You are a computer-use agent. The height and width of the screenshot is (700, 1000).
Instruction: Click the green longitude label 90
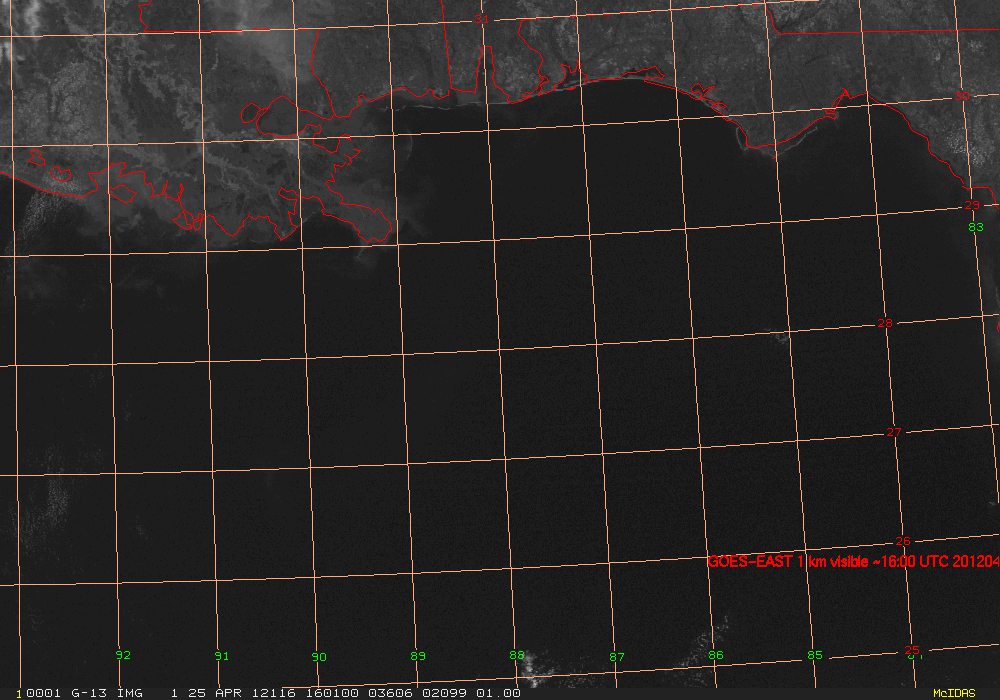pos(319,657)
